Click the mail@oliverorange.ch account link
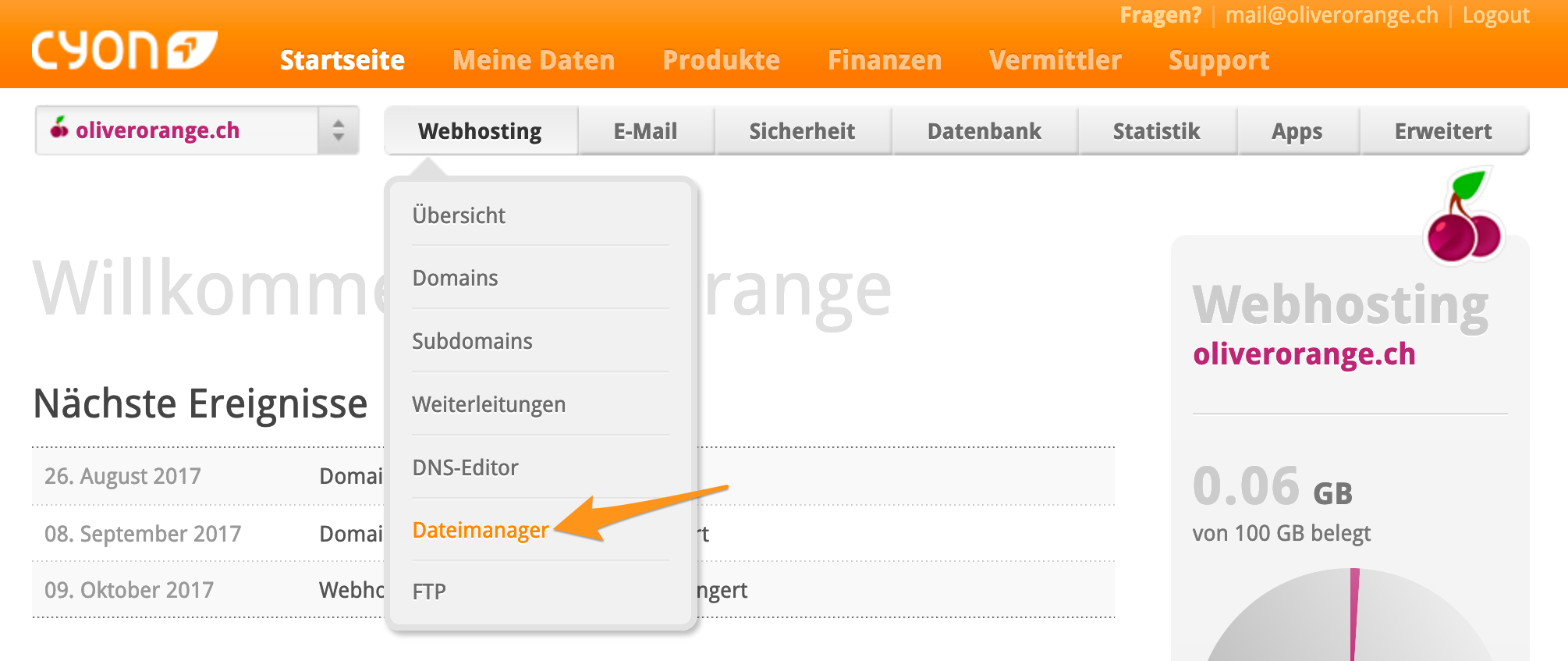1568x661 pixels. (x=1332, y=15)
